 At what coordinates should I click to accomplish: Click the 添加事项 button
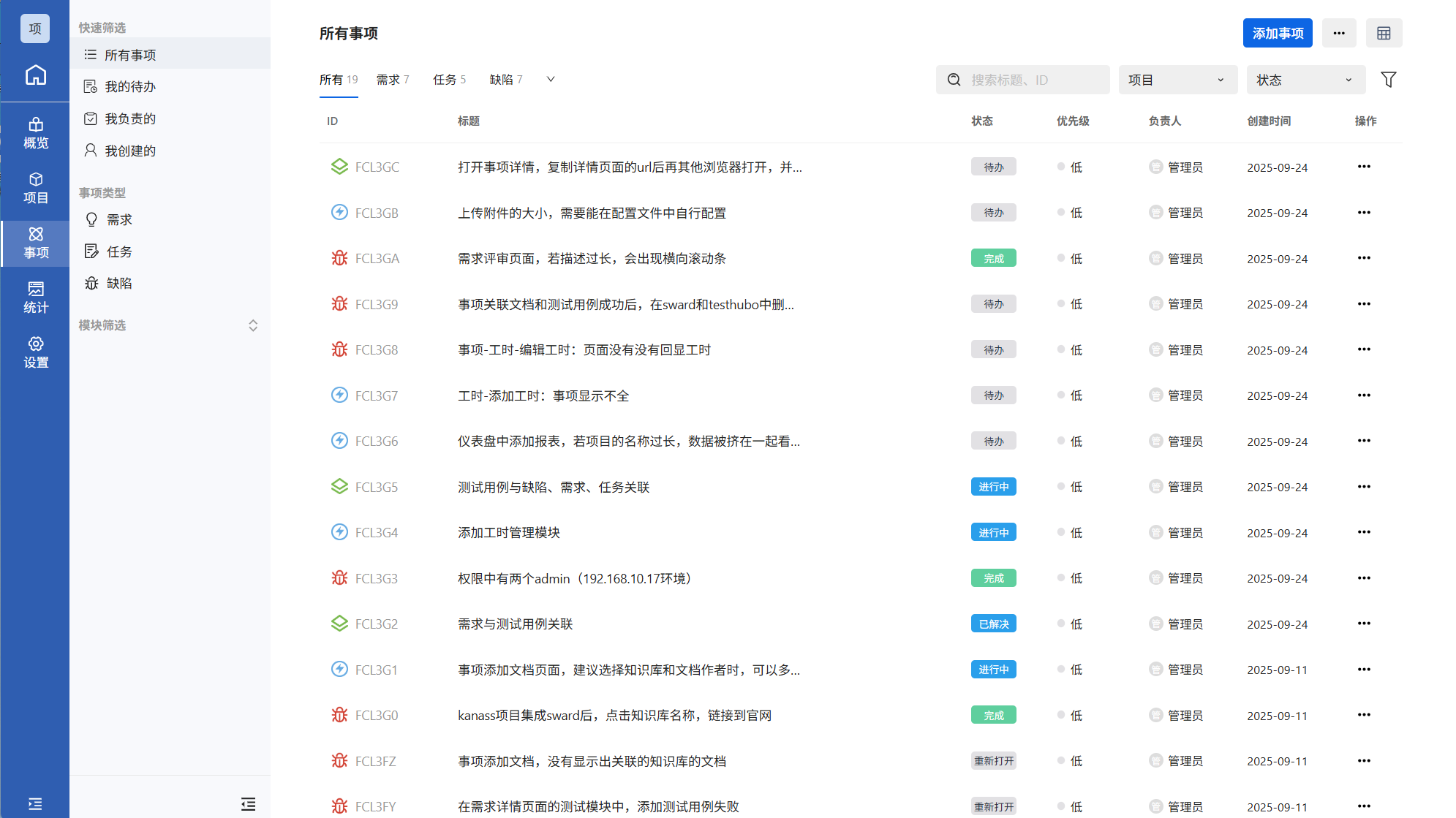[1277, 34]
